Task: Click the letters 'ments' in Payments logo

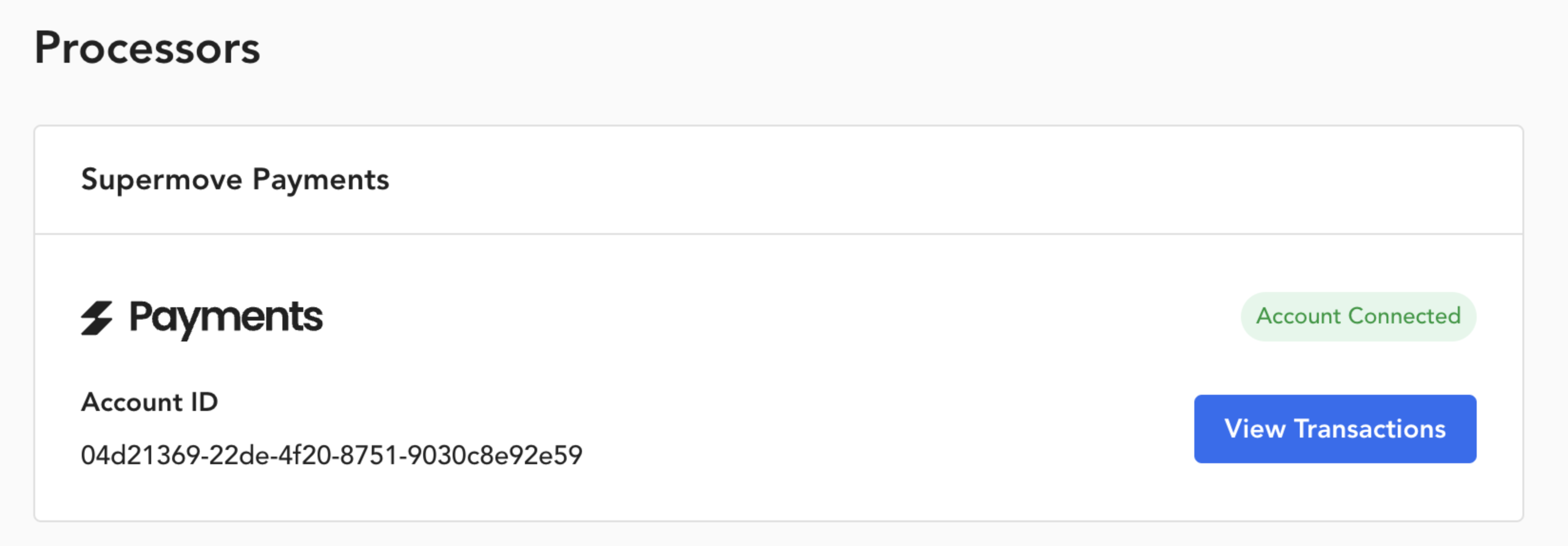Action: click(276, 318)
